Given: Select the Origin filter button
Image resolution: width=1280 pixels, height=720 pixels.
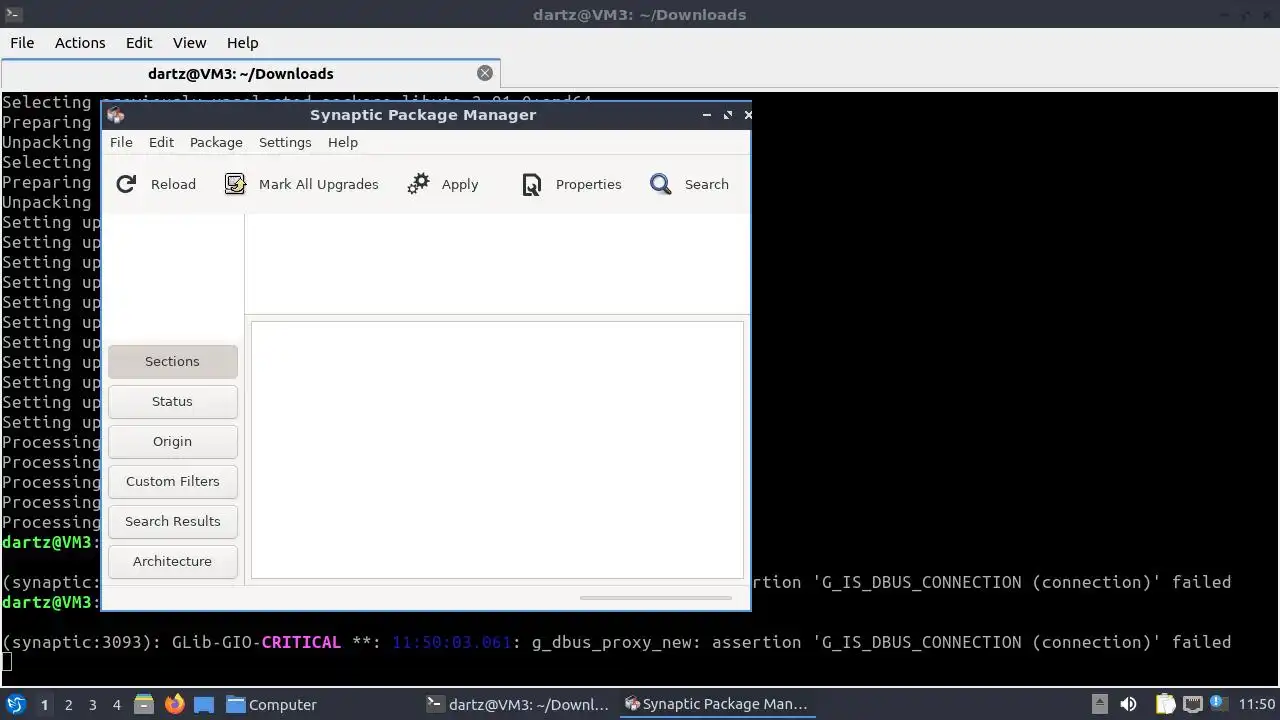Looking at the screenshot, I should tap(172, 441).
